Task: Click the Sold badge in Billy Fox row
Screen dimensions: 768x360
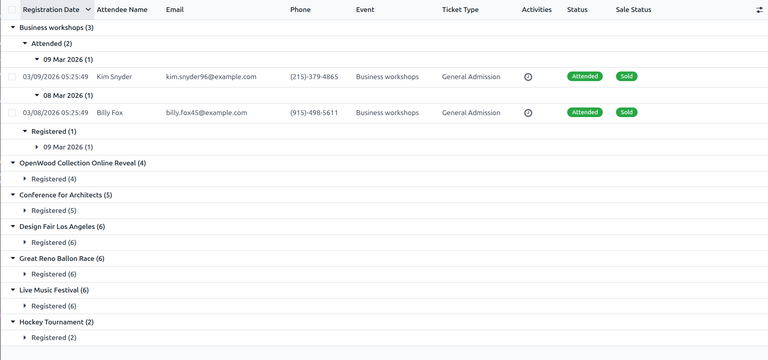Action: point(626,113)
